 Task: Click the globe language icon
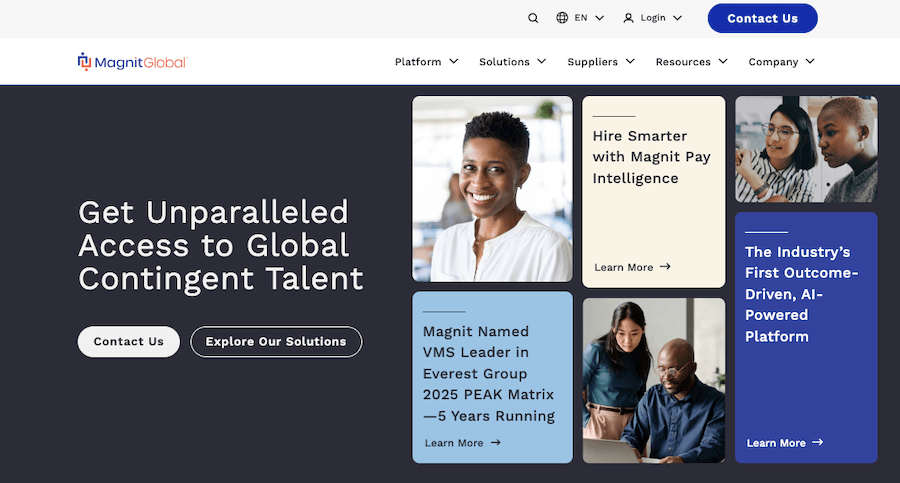pyautogui.click(x=562, y=18)
